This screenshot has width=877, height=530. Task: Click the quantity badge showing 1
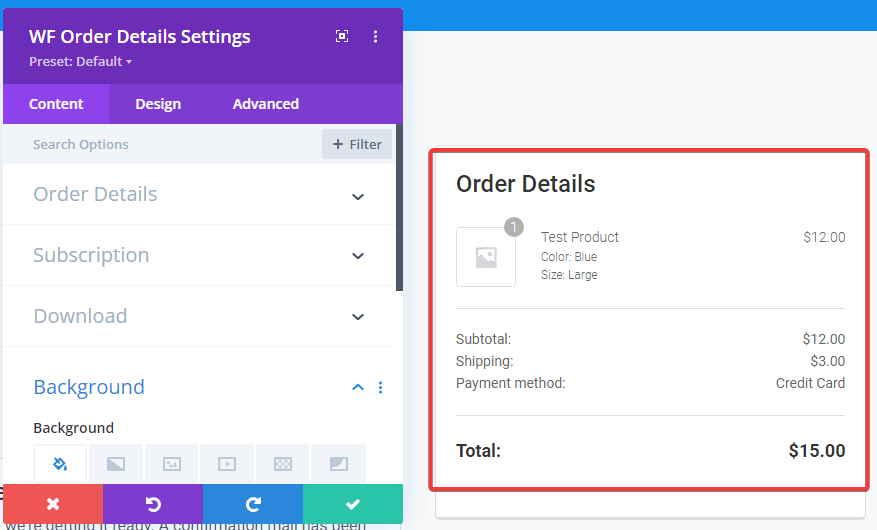point(514,227)
